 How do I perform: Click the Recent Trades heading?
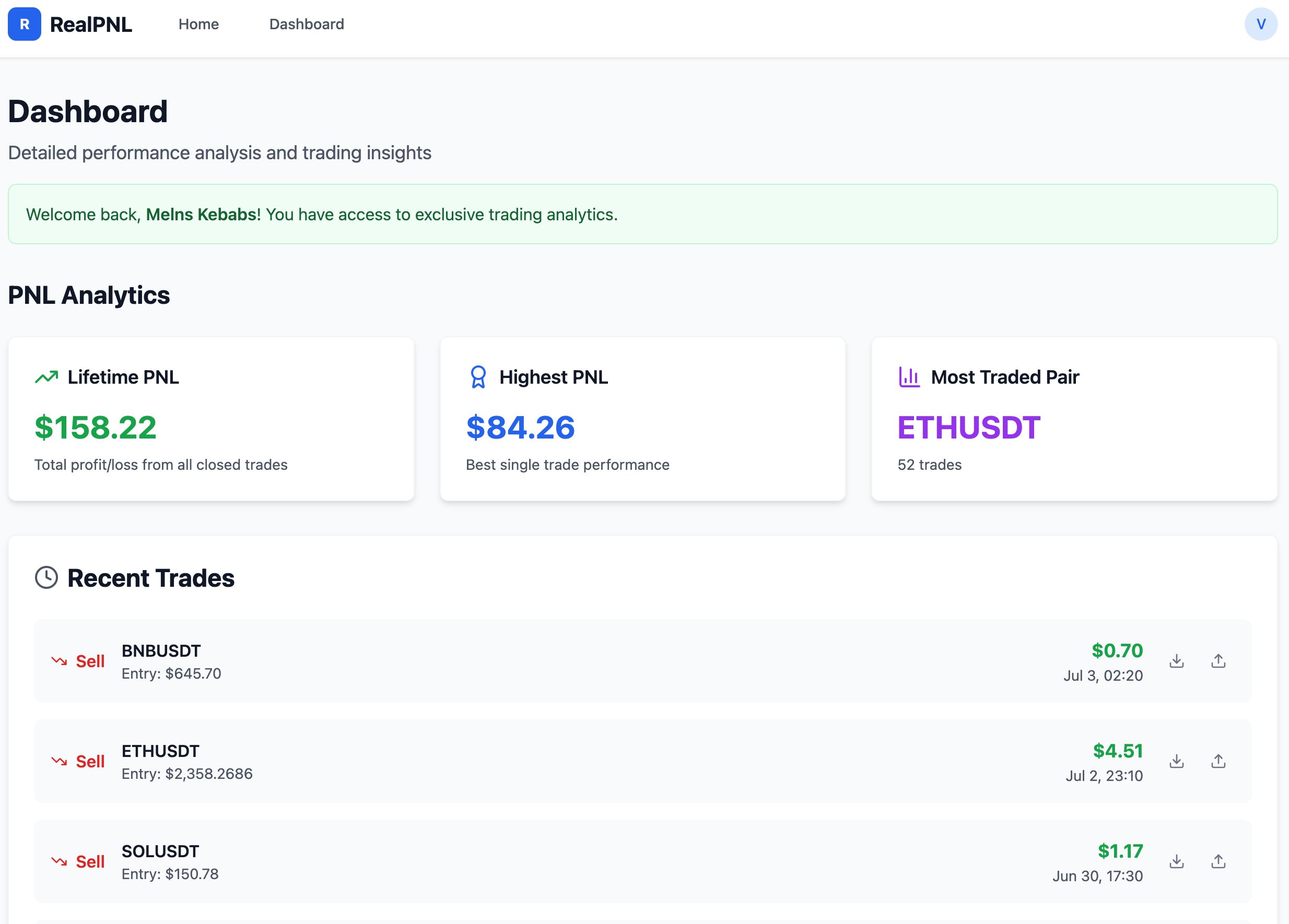click(x=150, y=578)
